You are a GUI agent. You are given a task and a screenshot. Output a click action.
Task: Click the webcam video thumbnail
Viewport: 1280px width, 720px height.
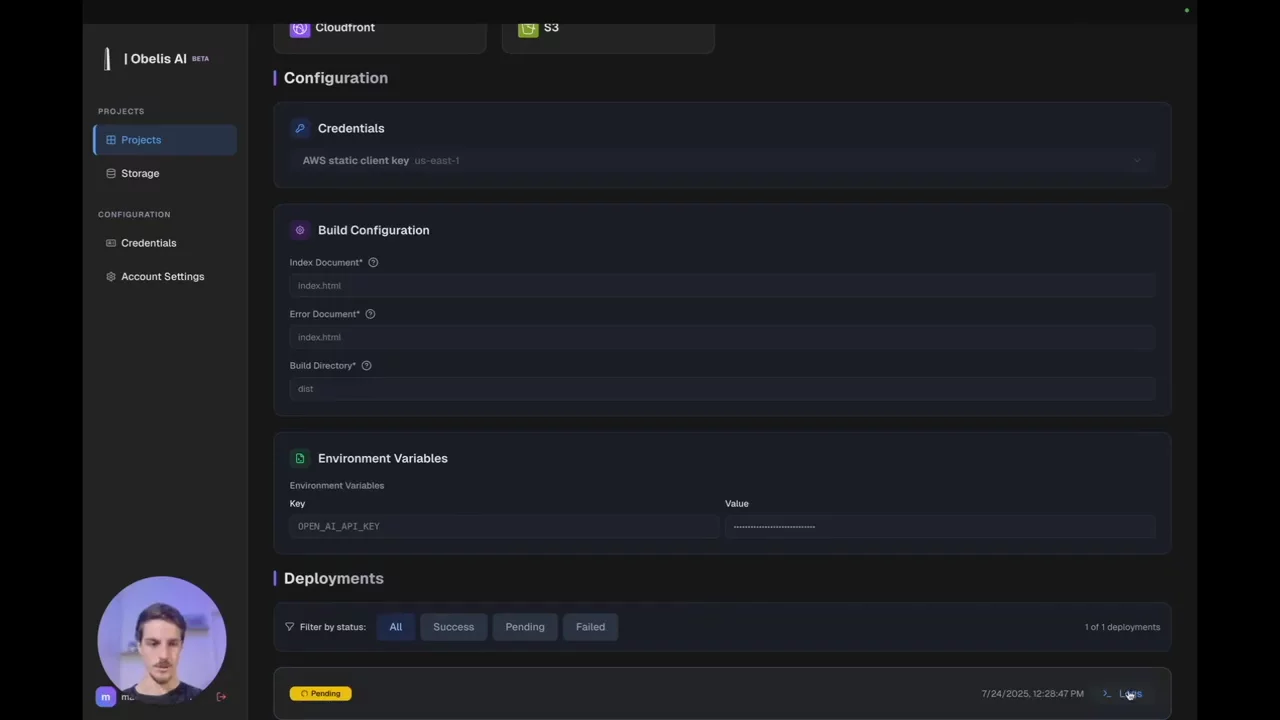(x=162, y=640)
